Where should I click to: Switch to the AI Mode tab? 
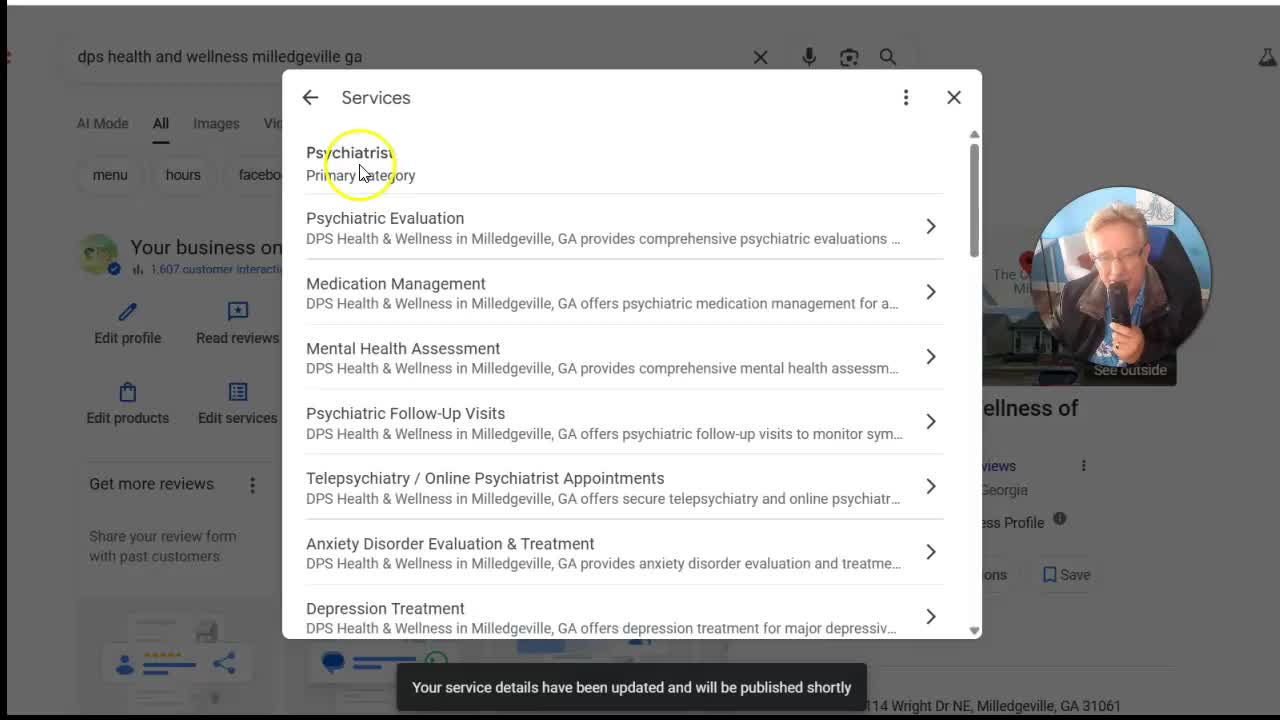(x=103, y=124)
